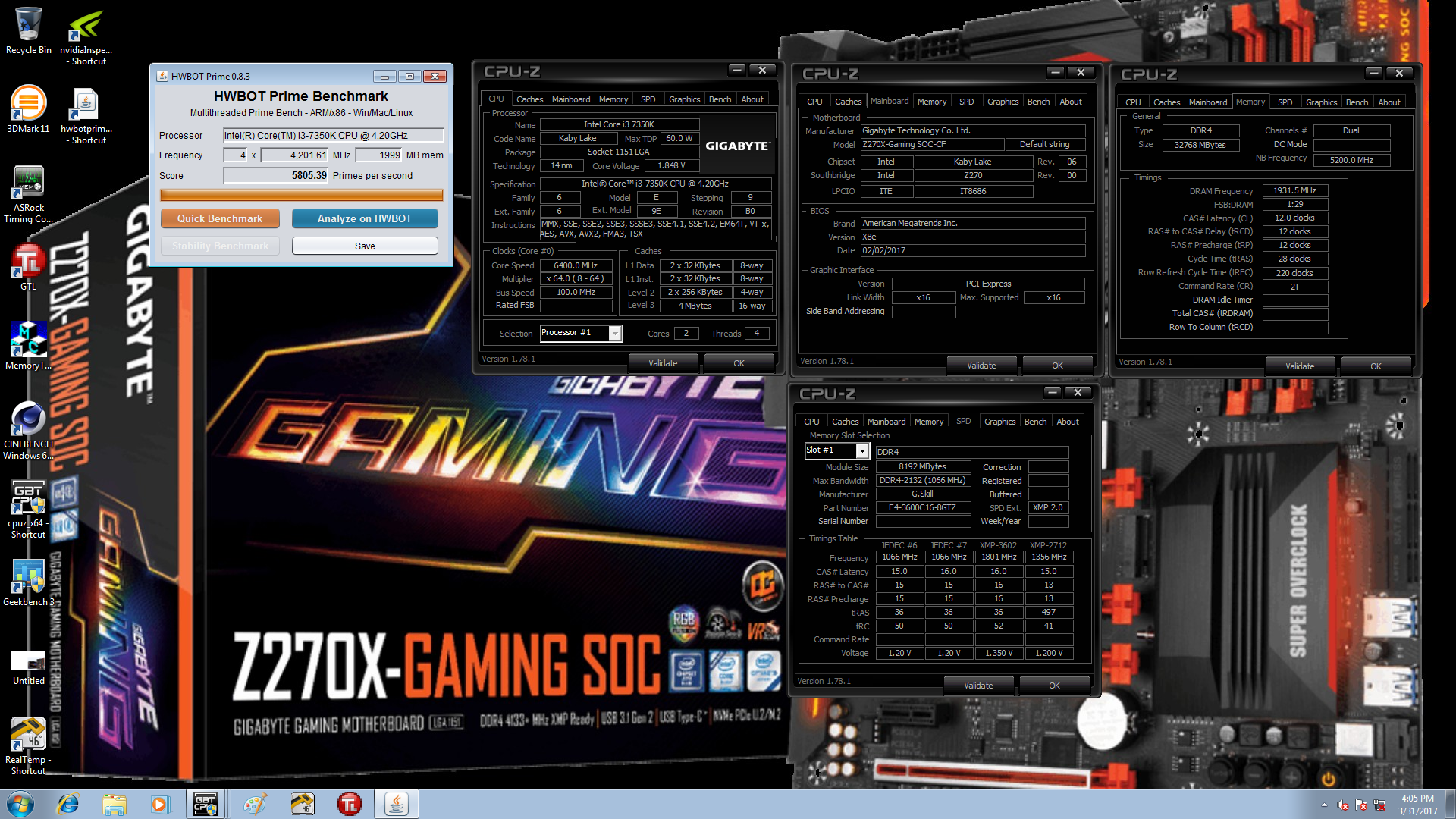Click OK in Mainboard CPU-Z window
The image size is (1456, 819).
click(1057, 366)
